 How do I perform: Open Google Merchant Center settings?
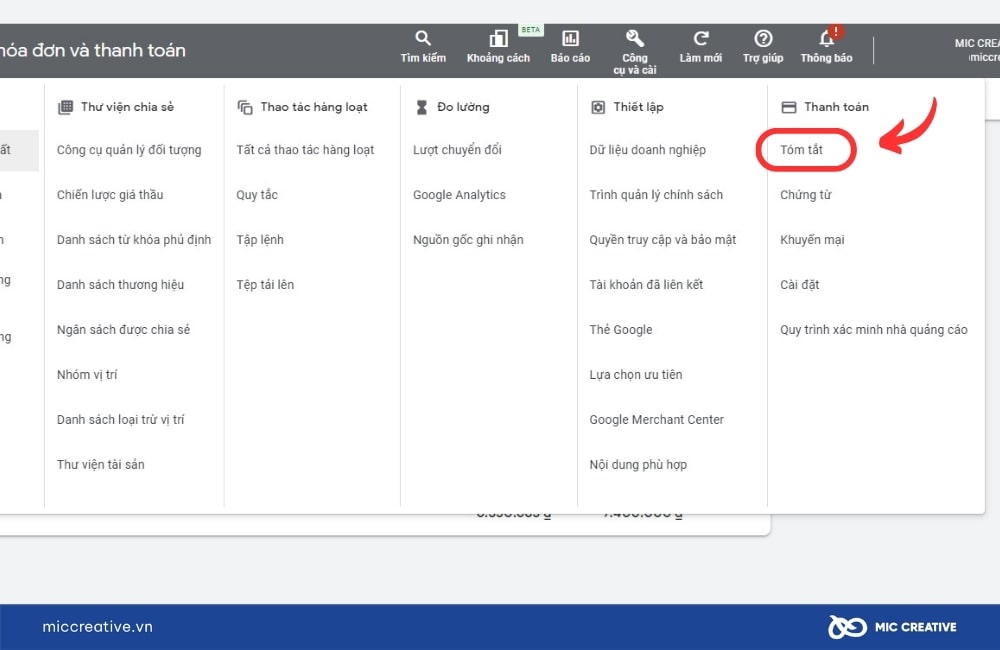tap(656, 420)
